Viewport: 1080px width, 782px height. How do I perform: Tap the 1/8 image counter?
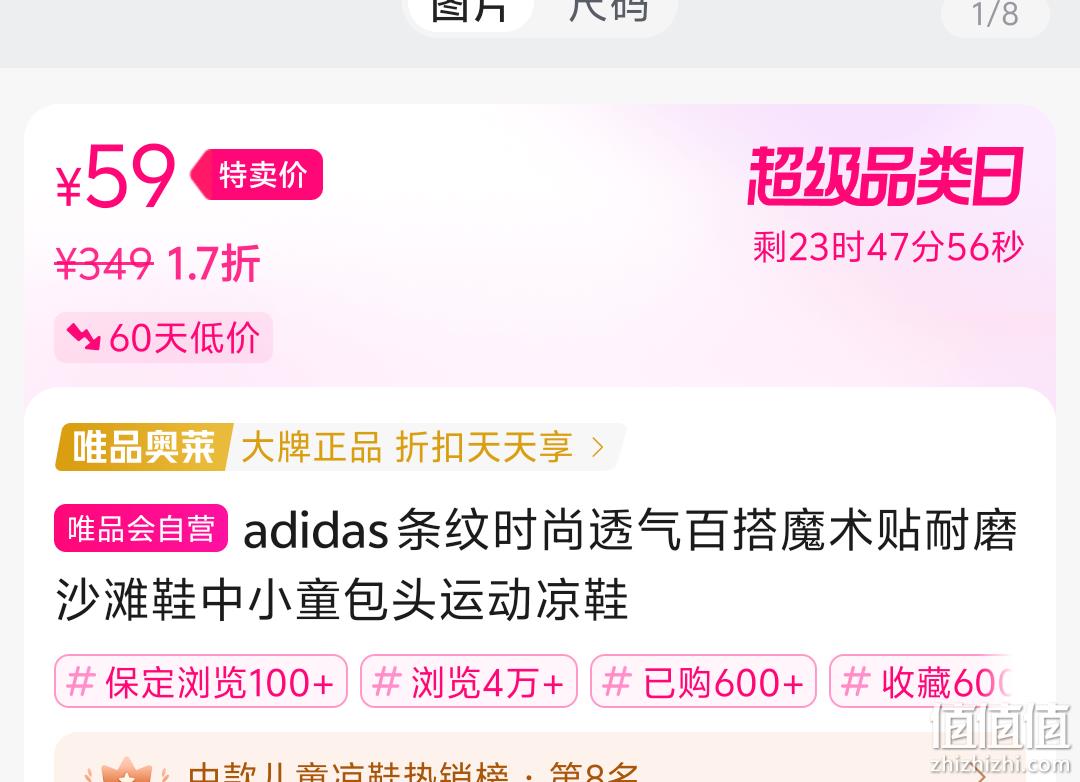pos(995,14)
